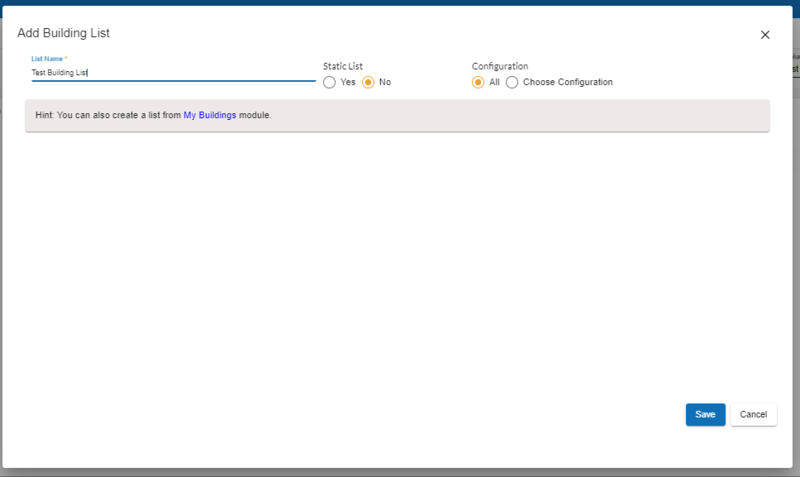Click the 'No' text label
Image resolution: width=800 pixels, height=477 pixels.
click(x=385, y=82)
